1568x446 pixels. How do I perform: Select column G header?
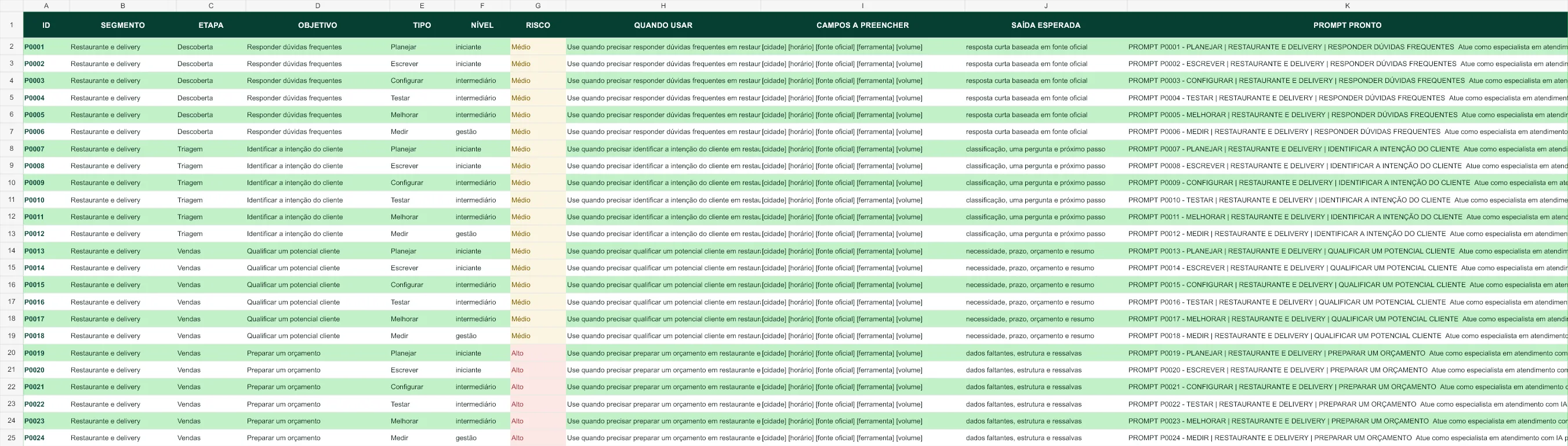(x=538, y=5)
